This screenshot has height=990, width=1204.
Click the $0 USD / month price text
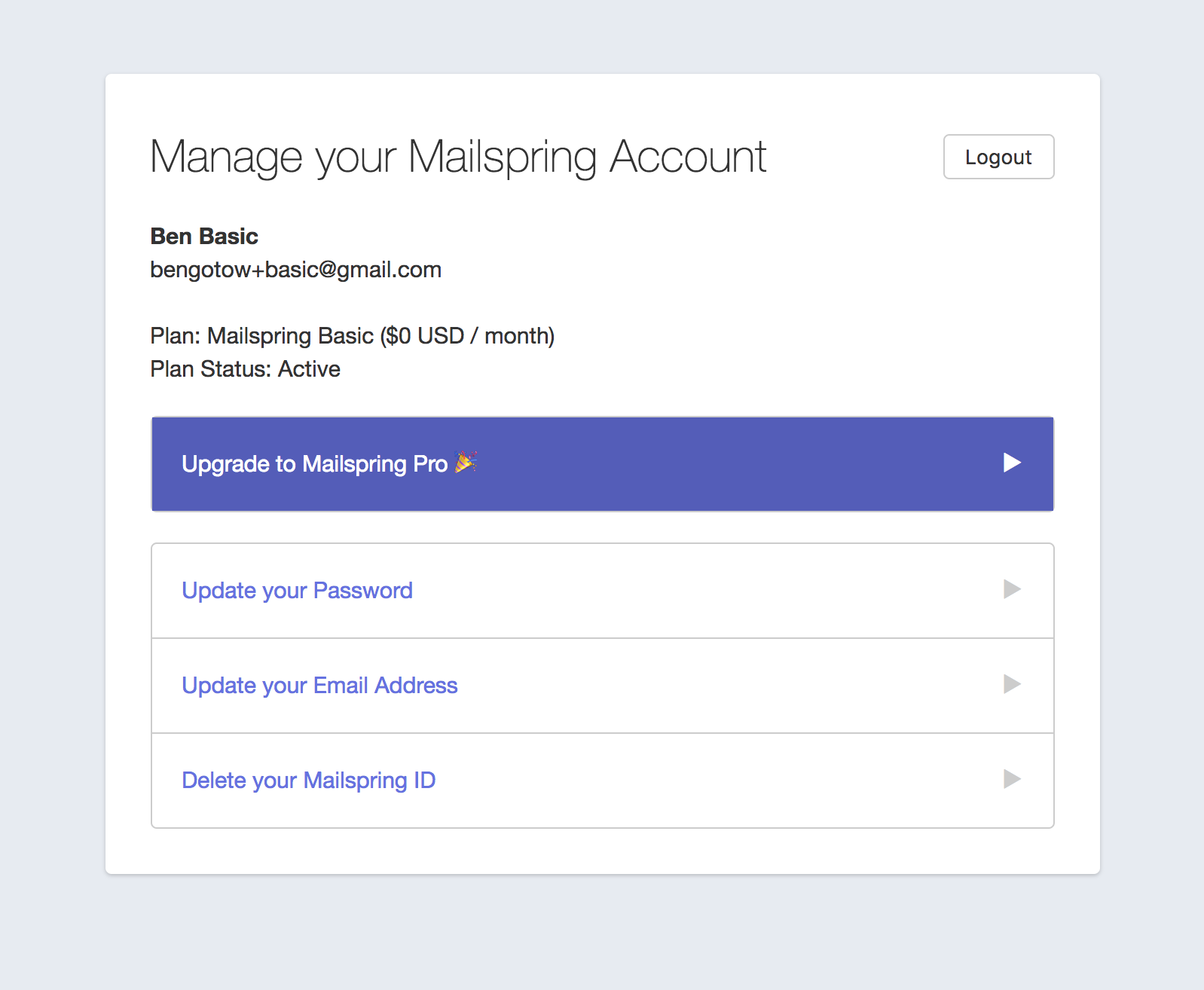pos(467,336)
